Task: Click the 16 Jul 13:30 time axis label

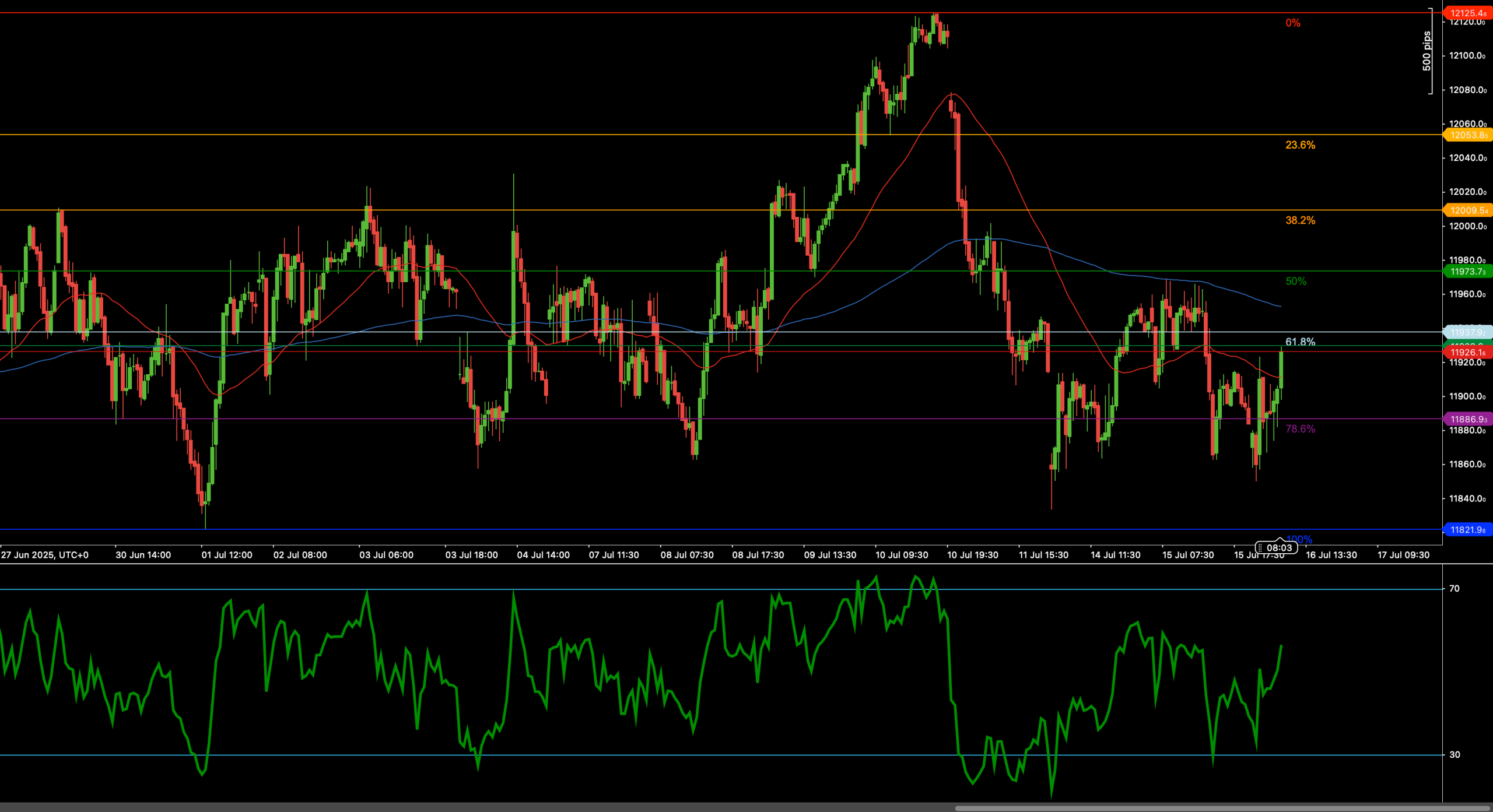Action: pos(1331,555)
